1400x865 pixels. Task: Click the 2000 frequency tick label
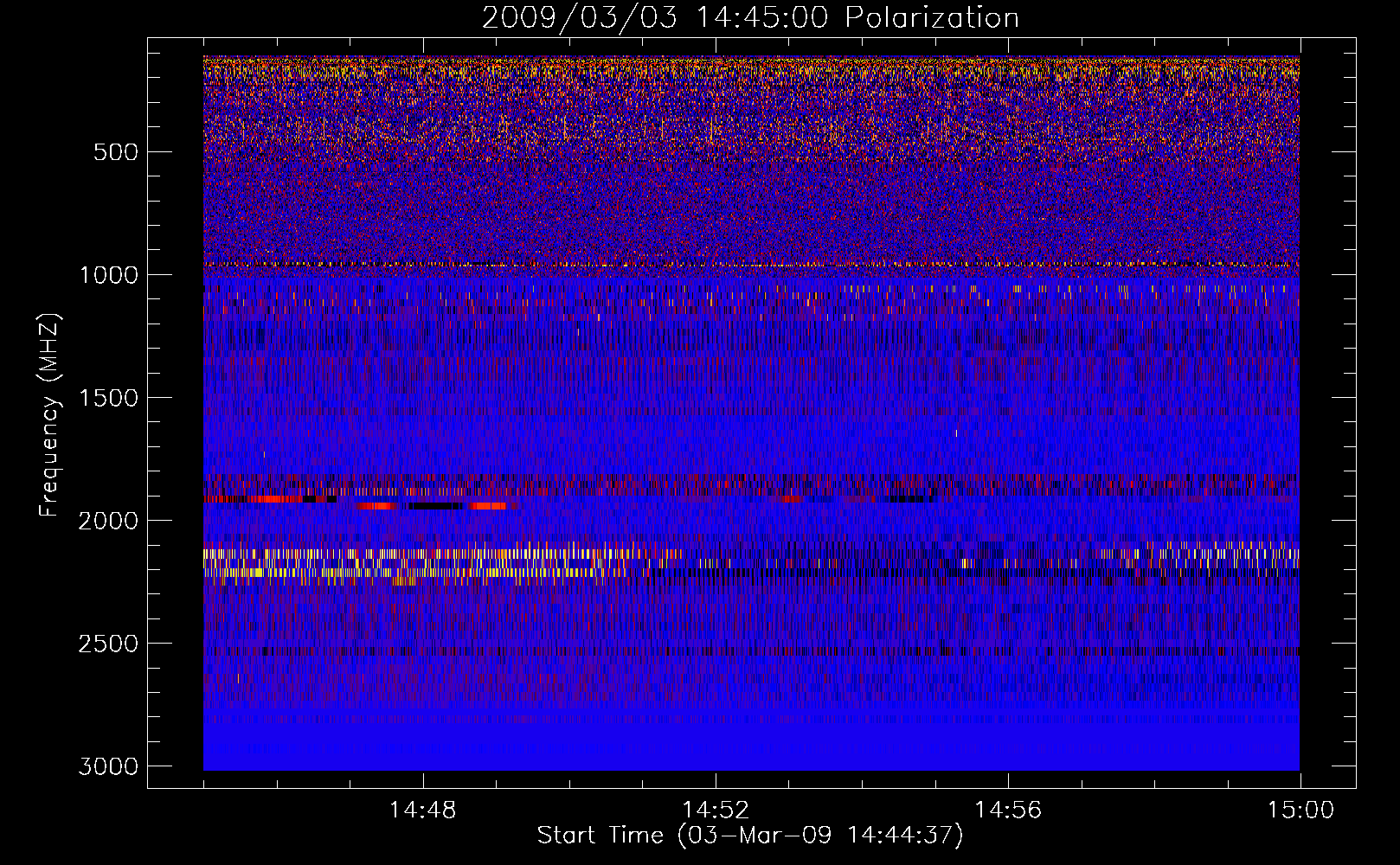click(109, 521)
